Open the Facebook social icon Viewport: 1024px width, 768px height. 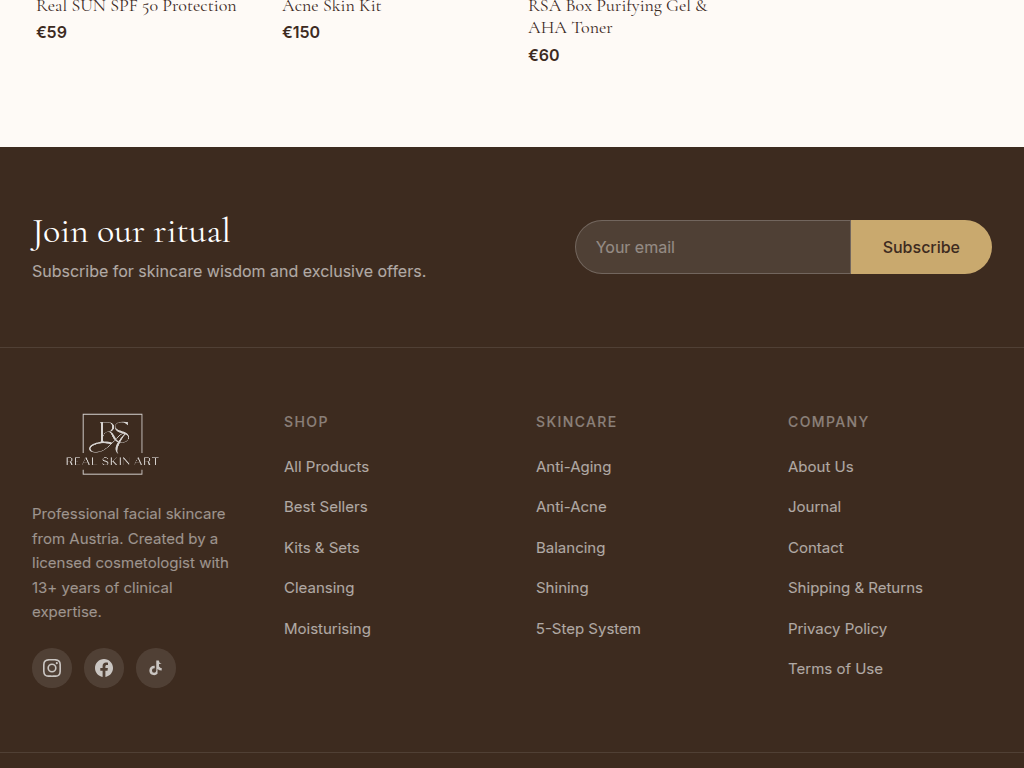(104, 668)
